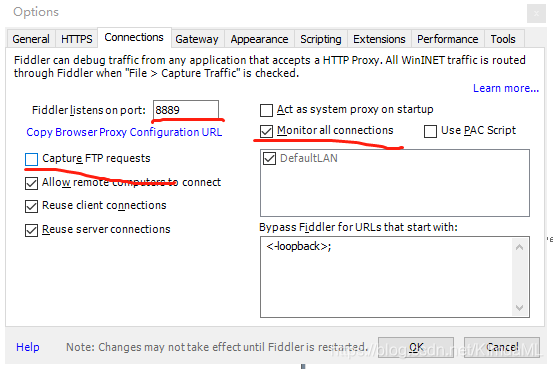Switch to the General tab

[x=31, y=39]
